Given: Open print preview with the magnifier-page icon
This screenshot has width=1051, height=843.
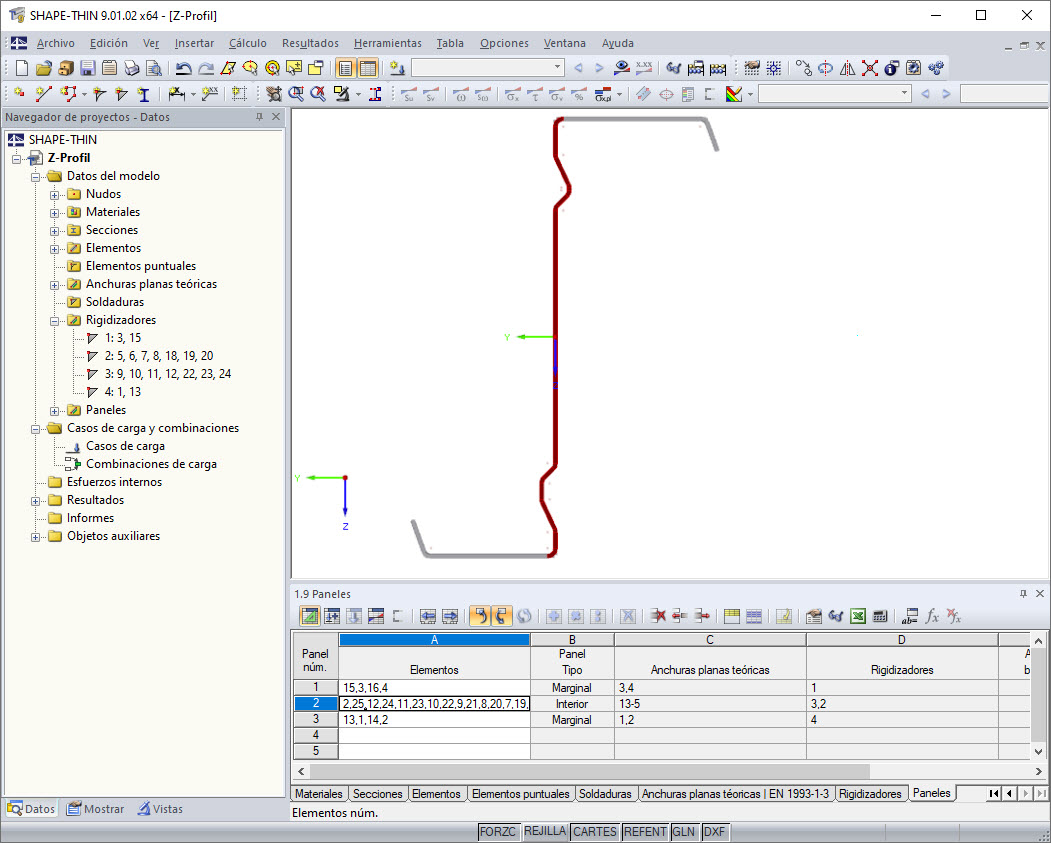Looking at the screenshot, I should coord(154,68).
